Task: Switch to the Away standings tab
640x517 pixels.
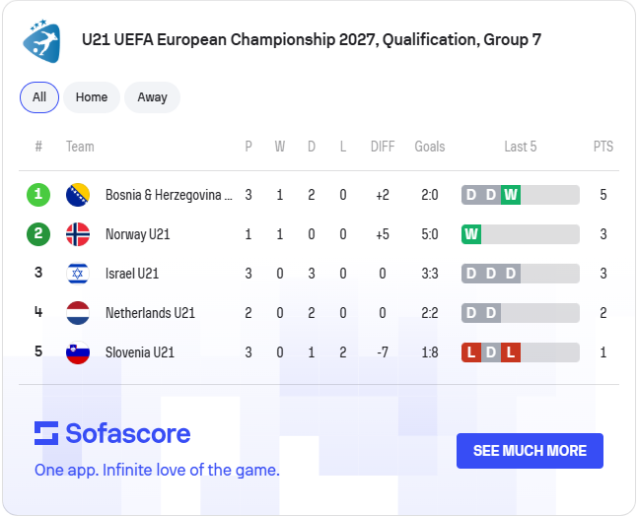Action: tap(152, 97)
